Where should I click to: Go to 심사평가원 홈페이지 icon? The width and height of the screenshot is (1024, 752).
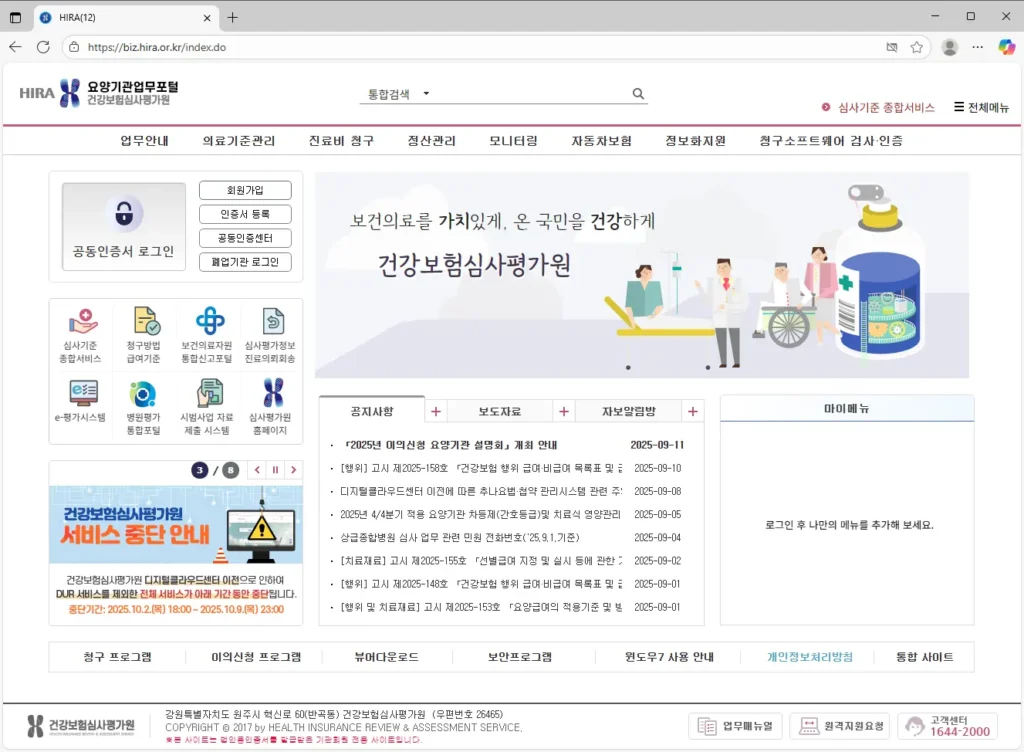pos(270,408)
